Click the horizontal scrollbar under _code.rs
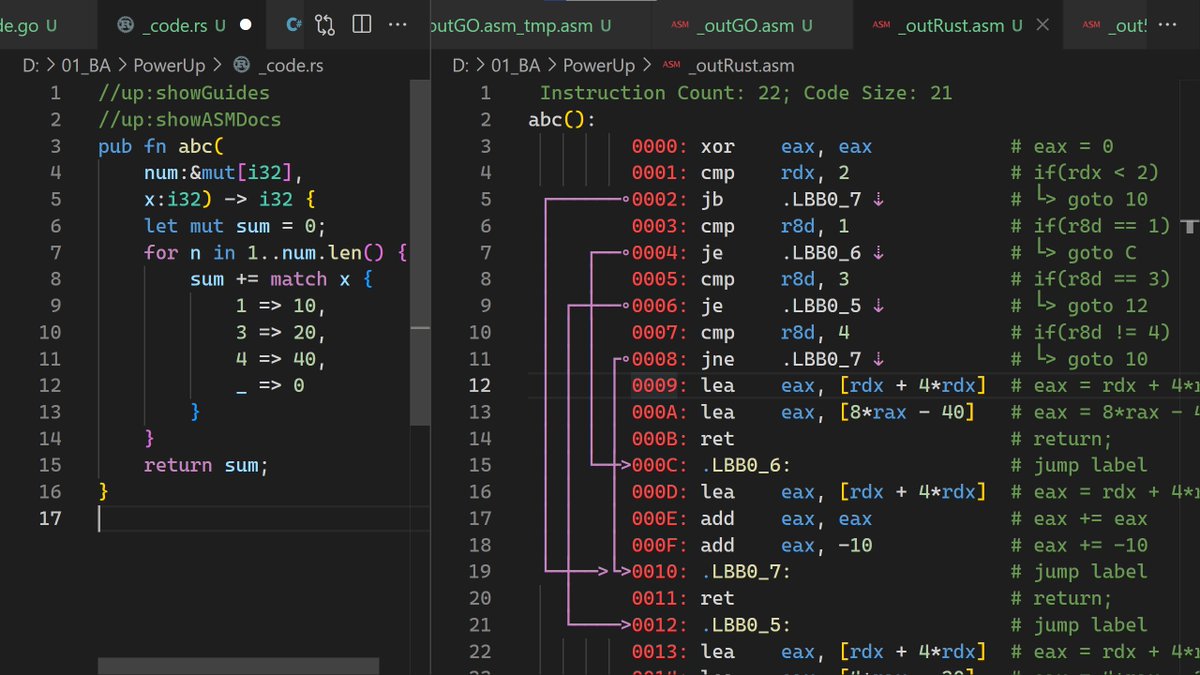The height and width of the screenshot is (675, 1200). (238, 666)
